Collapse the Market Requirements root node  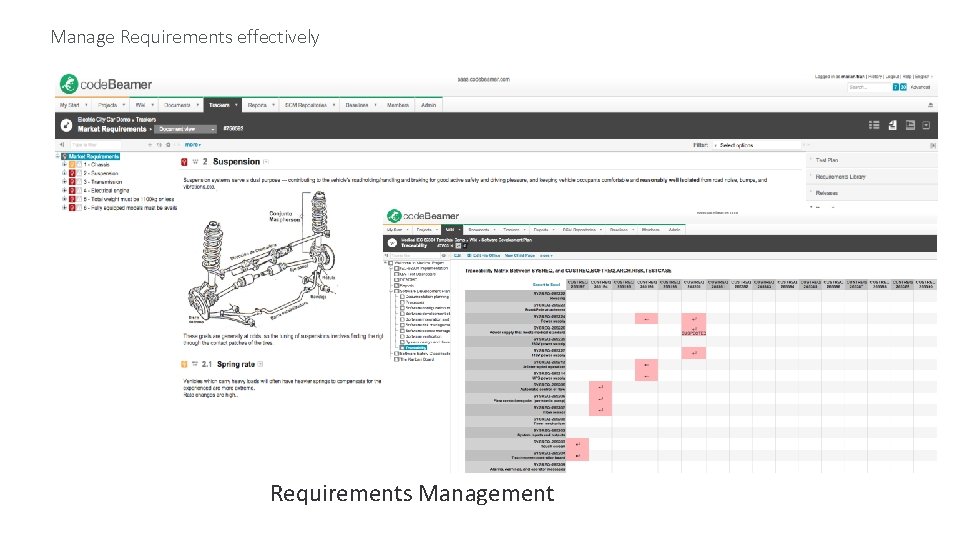pyautogui.click(x=58, y=156)
